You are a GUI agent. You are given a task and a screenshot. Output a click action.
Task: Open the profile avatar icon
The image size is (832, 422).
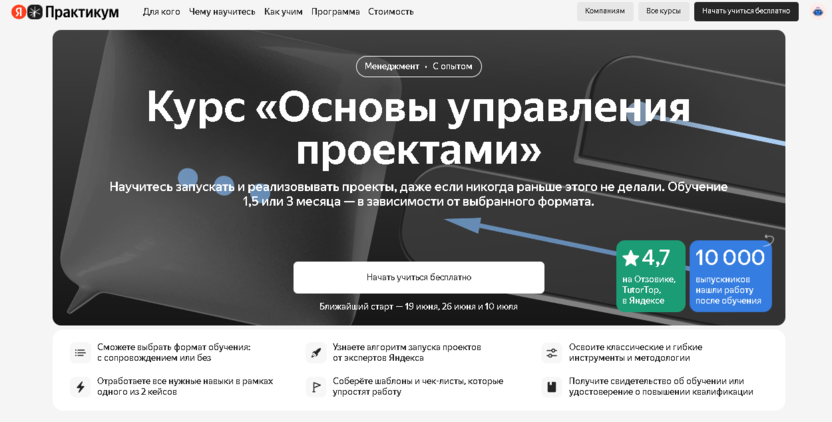818,11
